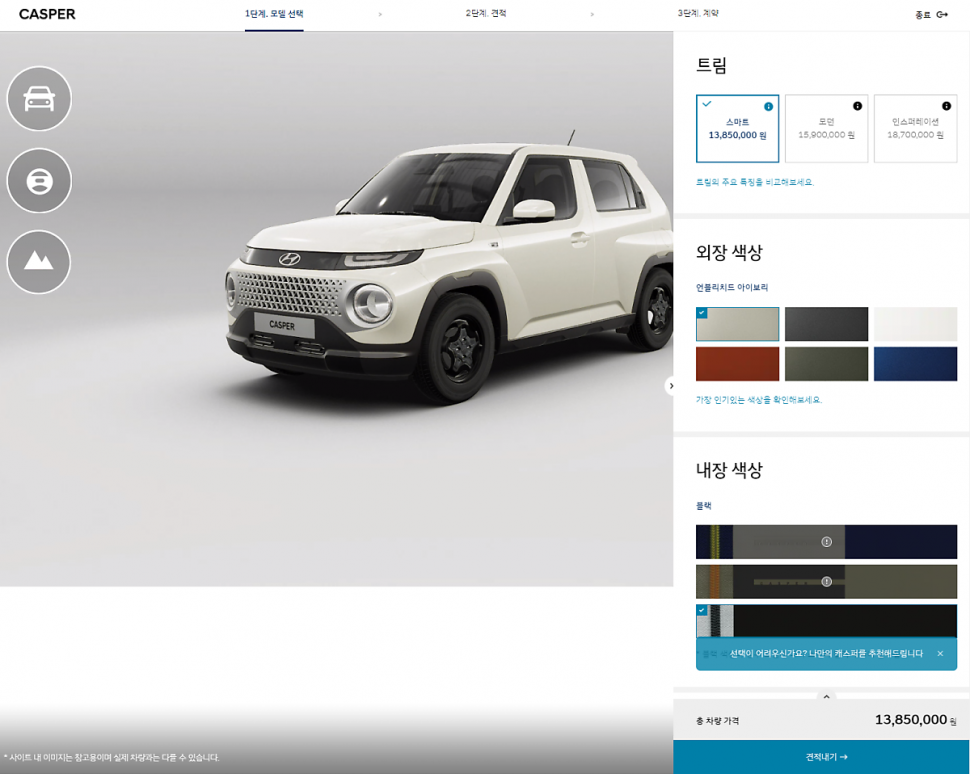The height and width of the screenshot is (774, 970).
Task: Close the Casper recommendation popup
Action: click(x=940, y=654)
